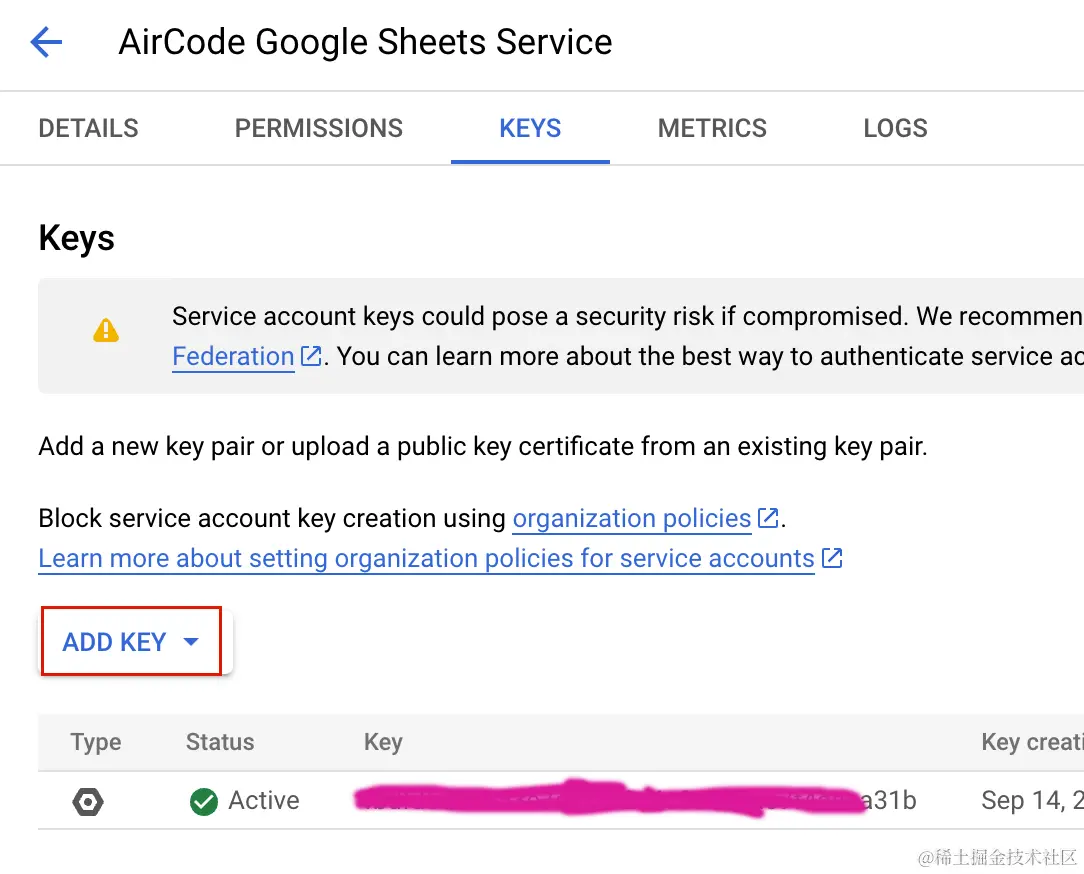Click the green Active checkmark icon
This screenshot has width=1084, height=874.
click(204, 801)
